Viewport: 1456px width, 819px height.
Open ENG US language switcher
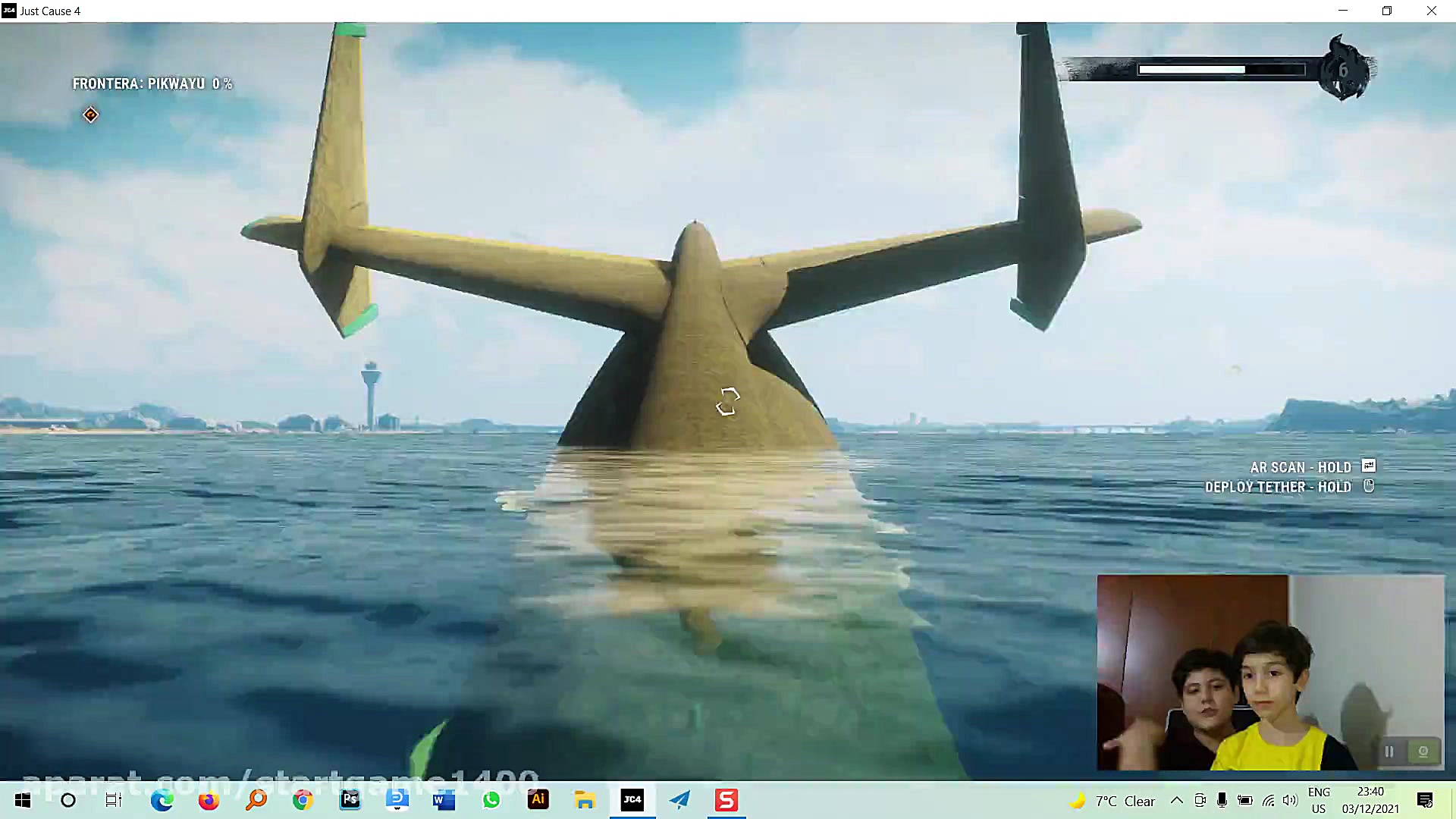[1319, 800]
